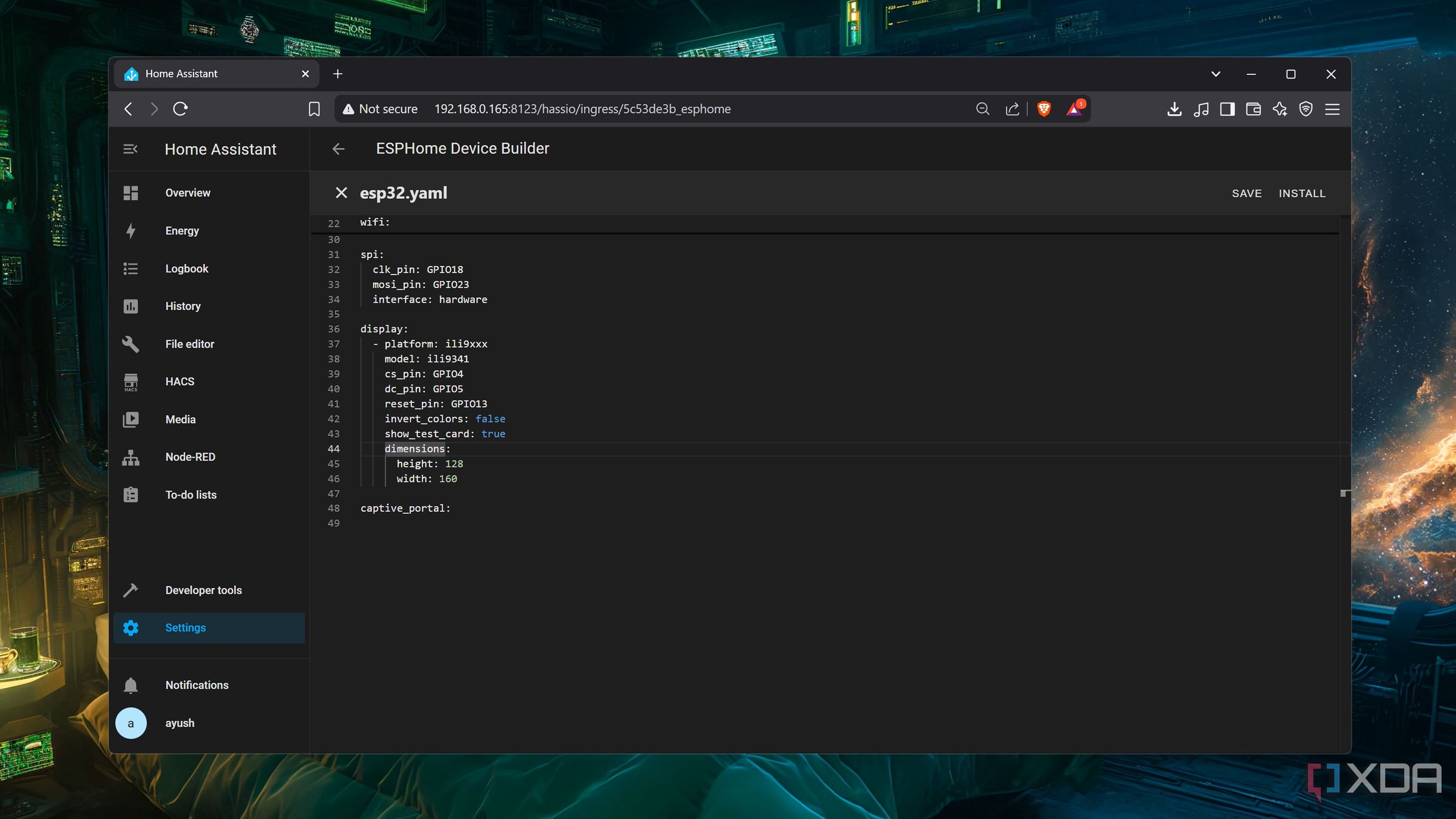
Task: Open the Node-RED sidebar icon
Action: click(x=130, y=457)
